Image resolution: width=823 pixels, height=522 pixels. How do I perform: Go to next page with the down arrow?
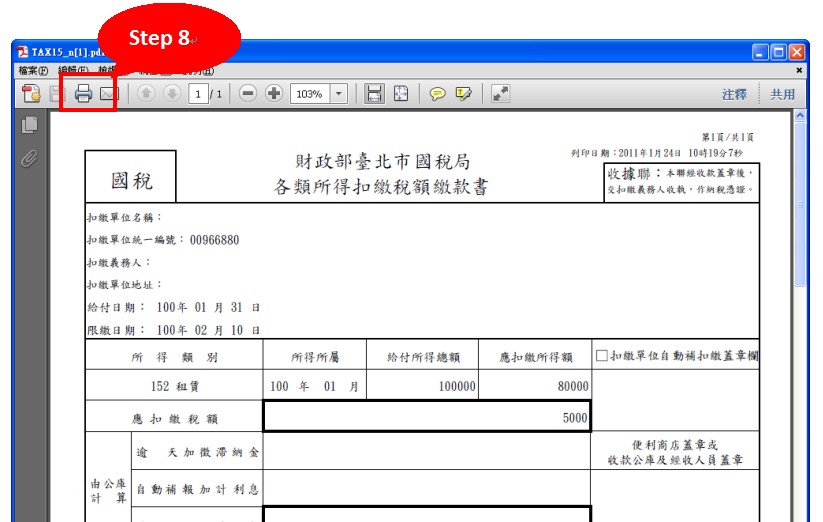pyautogui.click(x=172, y=94)
